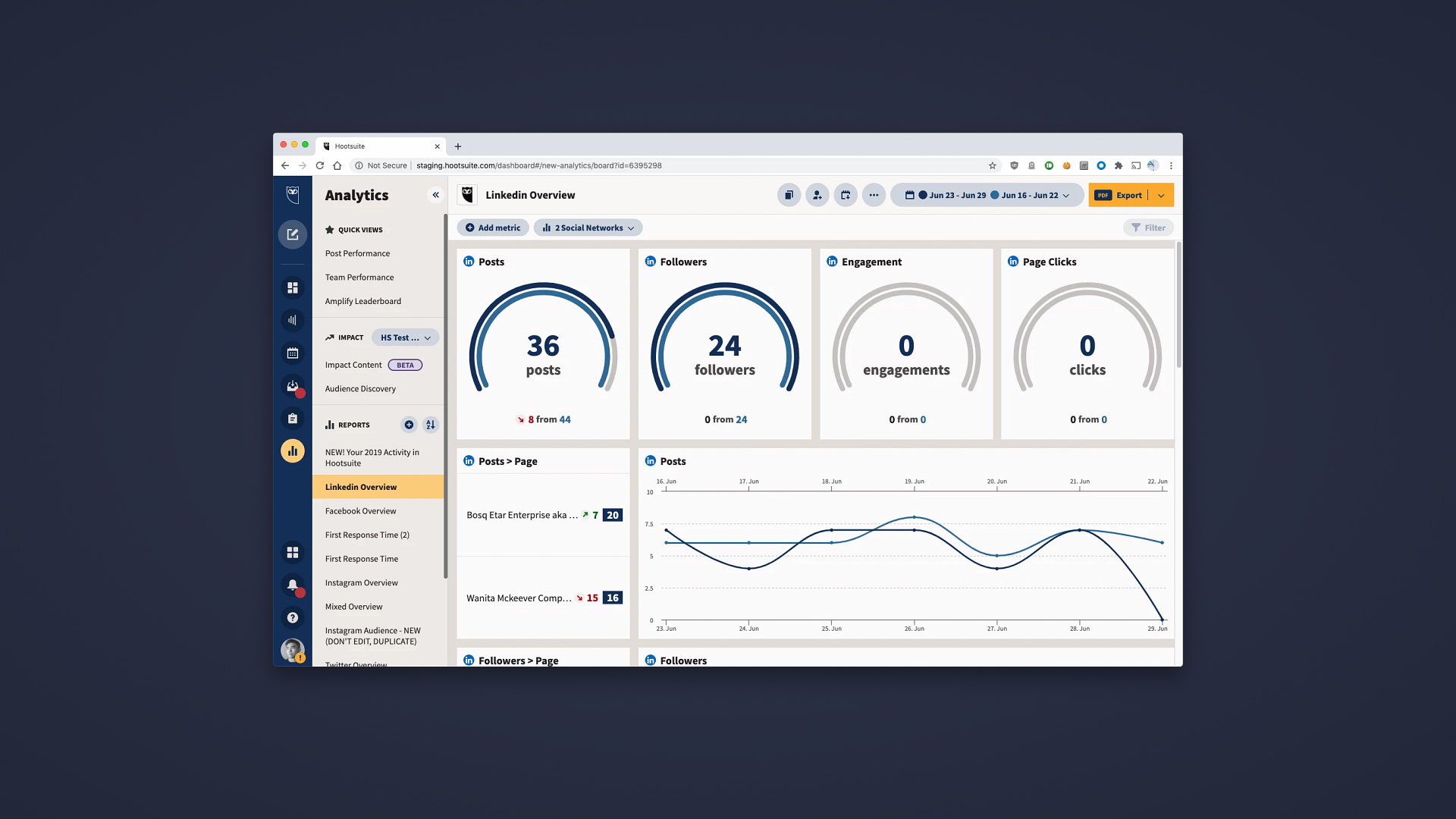Open the Compose post icon

(293, 234)
